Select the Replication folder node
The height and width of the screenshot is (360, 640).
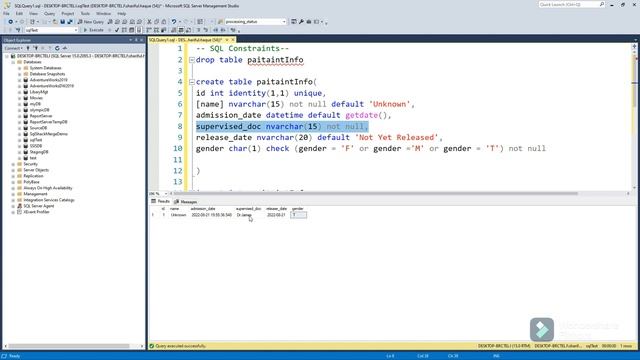pos(34,176)
